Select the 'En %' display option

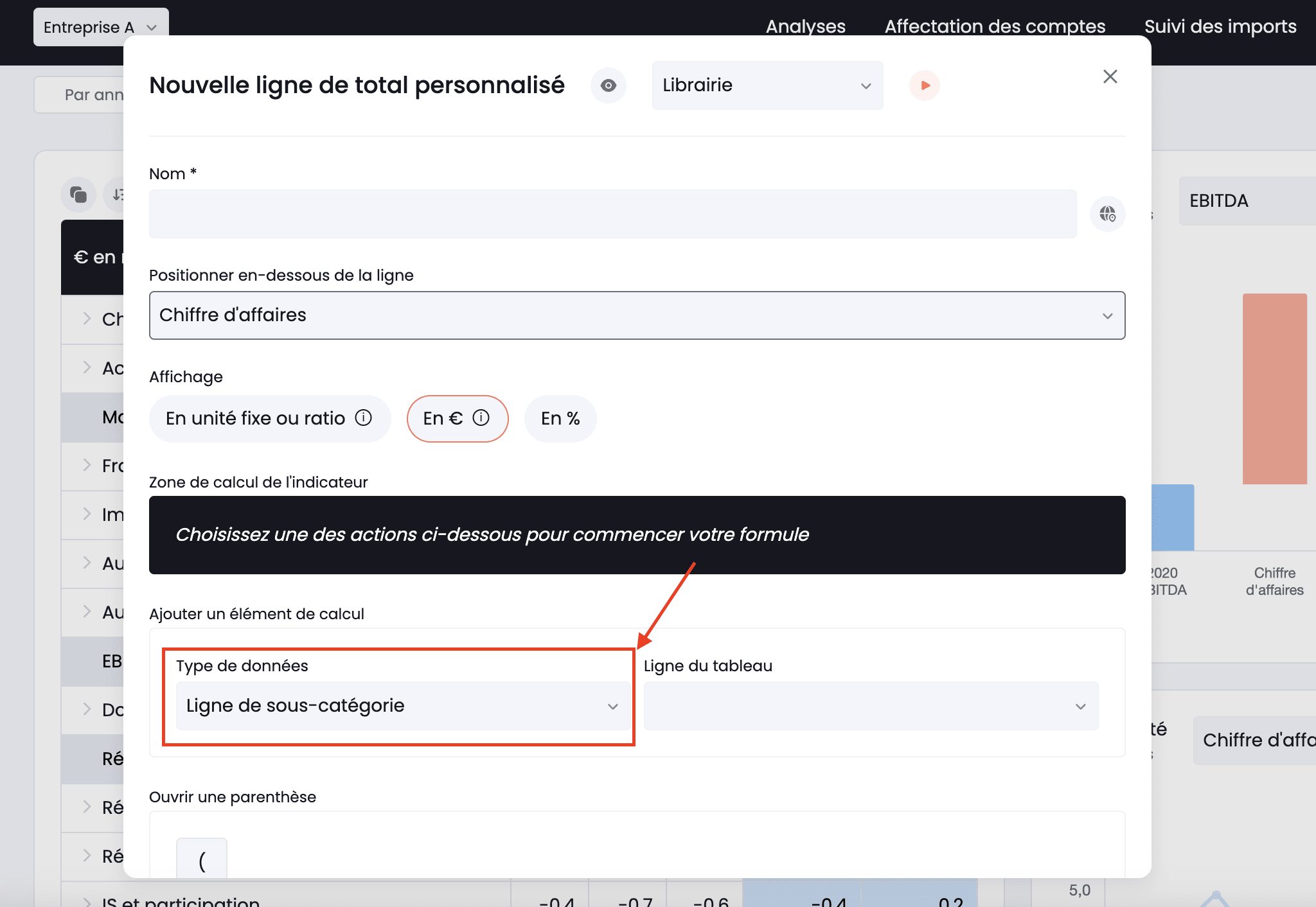pos(560,419)
